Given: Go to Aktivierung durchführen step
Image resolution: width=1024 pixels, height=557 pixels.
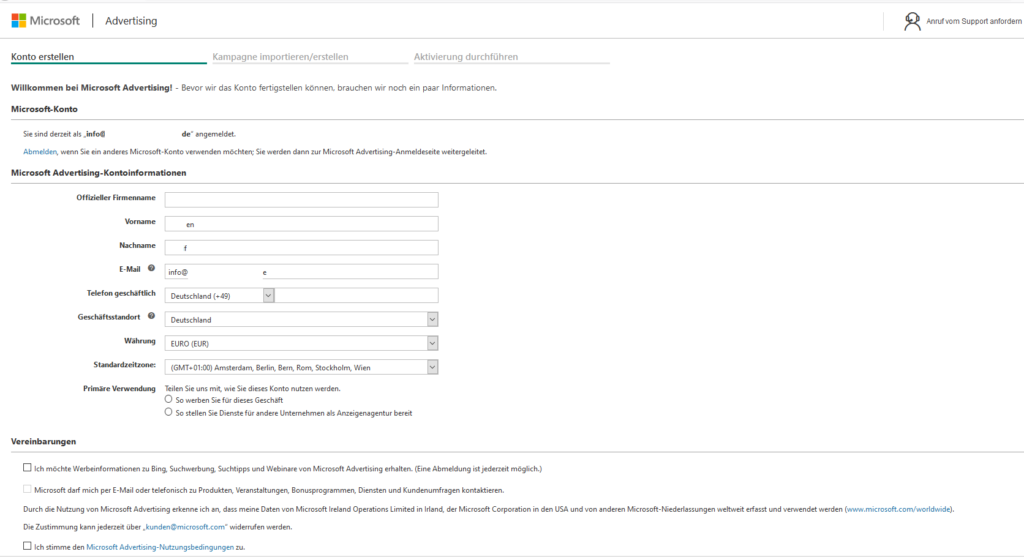Looking at the screenshot, I should point(466,57).
